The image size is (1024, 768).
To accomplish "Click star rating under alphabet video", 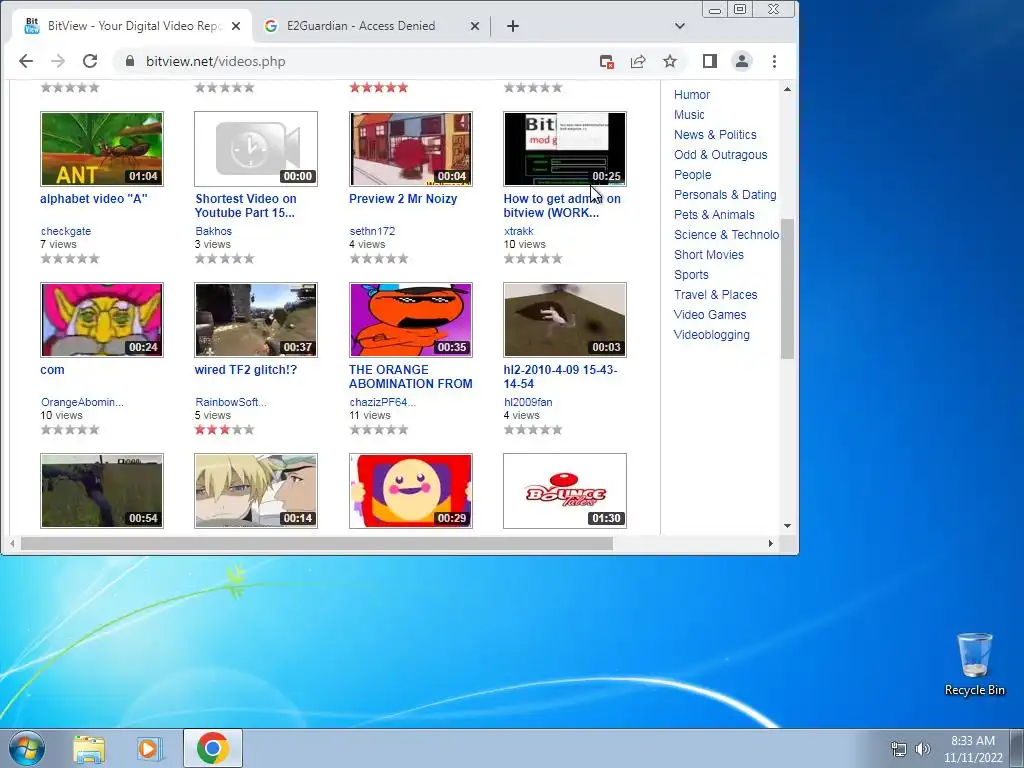I will [x=70, y=259].
